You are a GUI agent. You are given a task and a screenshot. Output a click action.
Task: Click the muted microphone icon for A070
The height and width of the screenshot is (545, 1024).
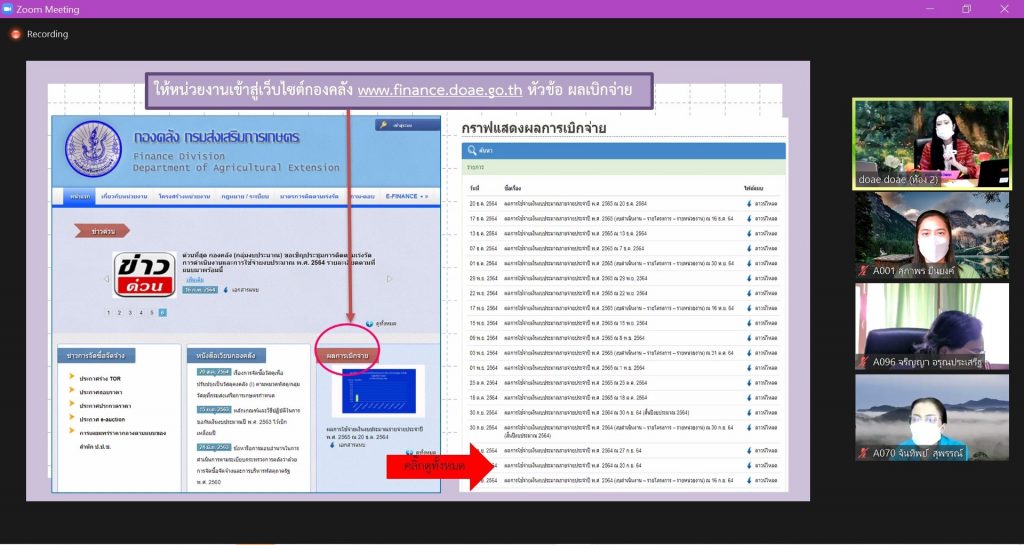[x=865, y=453]
